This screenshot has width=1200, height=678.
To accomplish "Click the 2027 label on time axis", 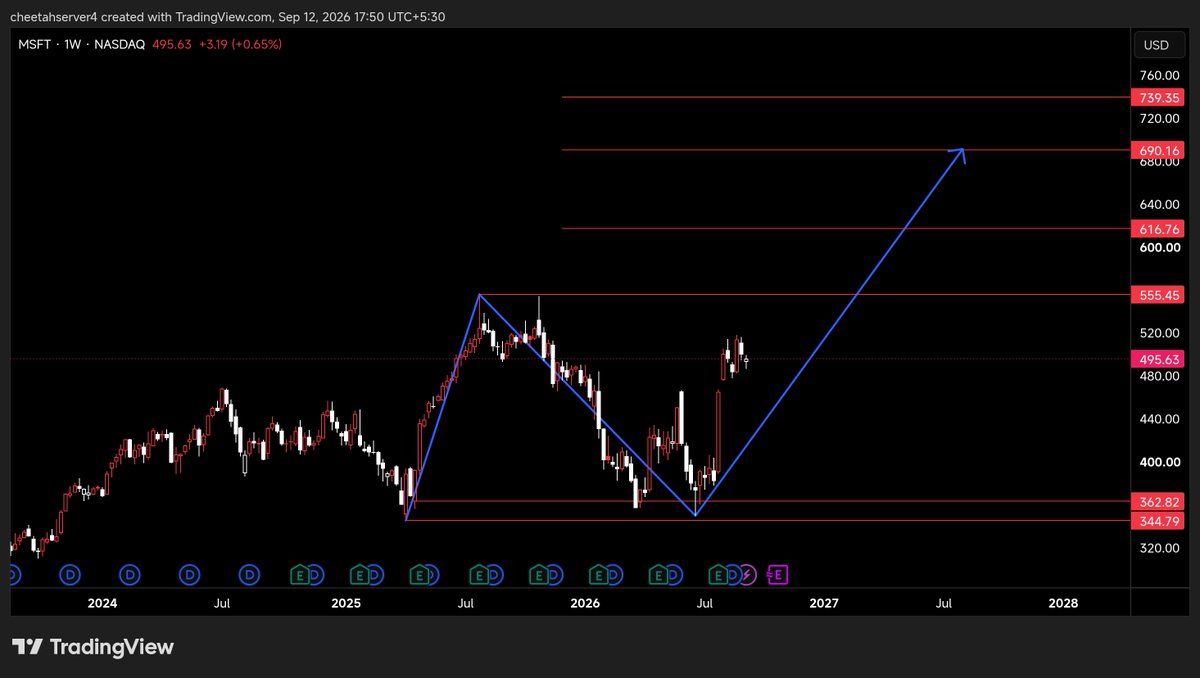I will (823, 604).
